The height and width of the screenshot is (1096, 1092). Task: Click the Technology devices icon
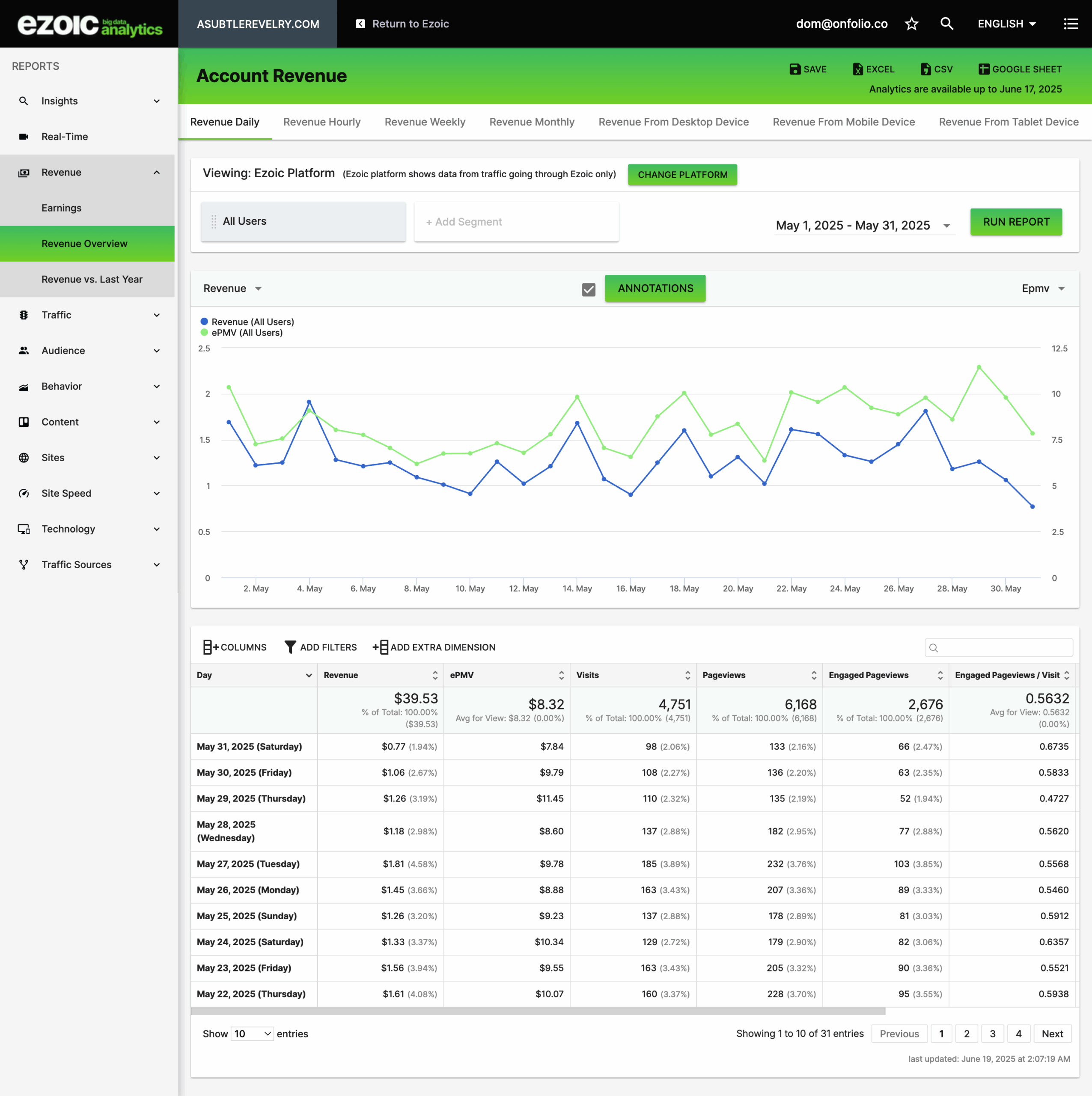(23, 529)
